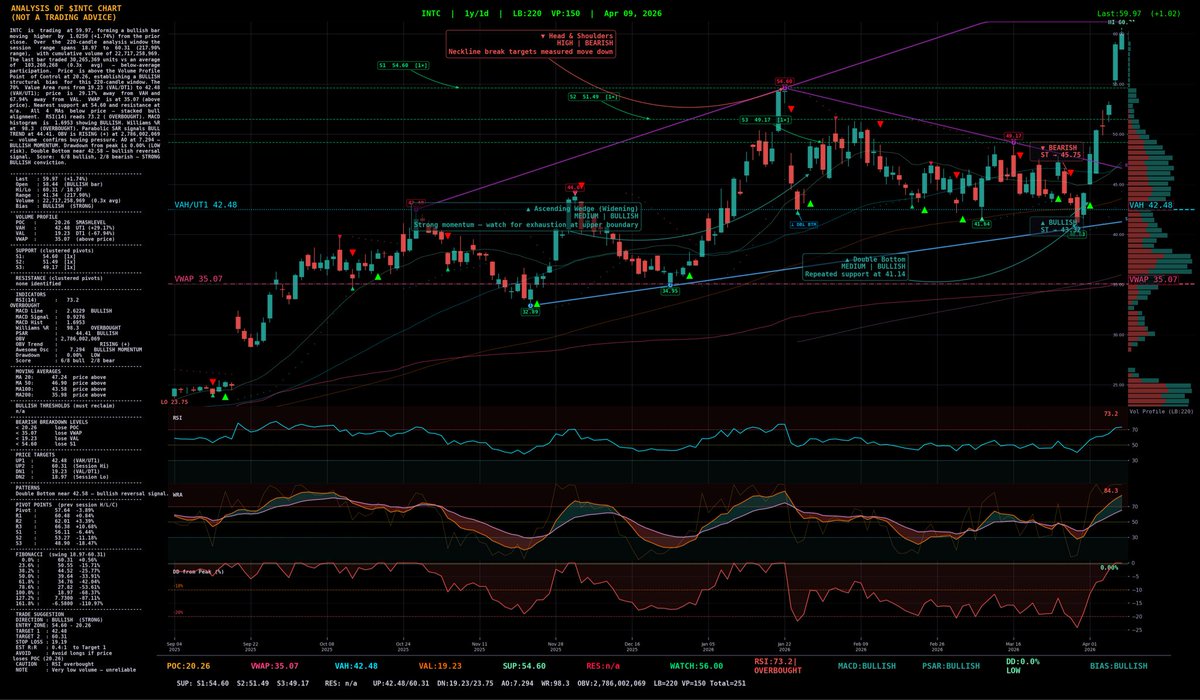Click the 'Sep 04 2025' x-axis date

tap(175, 648)
